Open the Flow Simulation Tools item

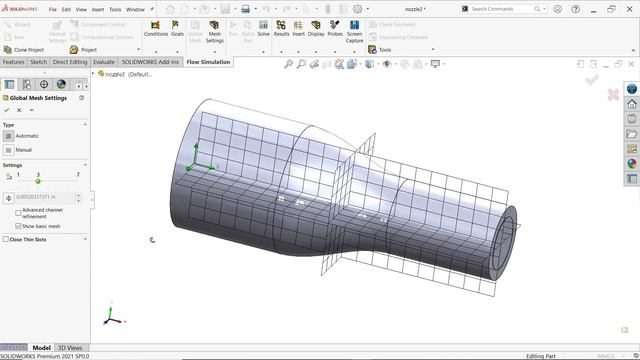380,50
